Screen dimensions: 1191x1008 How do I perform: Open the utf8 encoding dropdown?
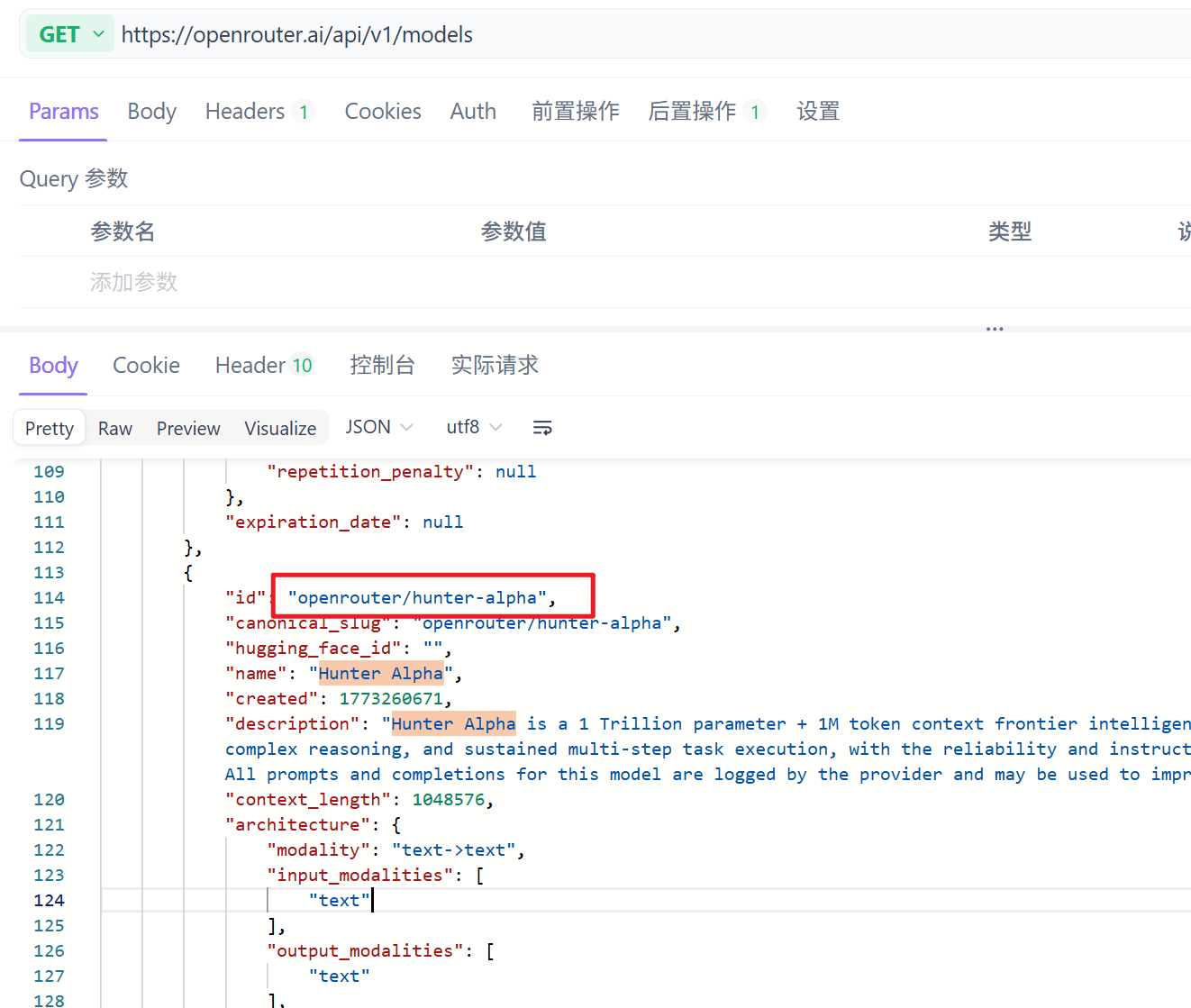[475, 427]
